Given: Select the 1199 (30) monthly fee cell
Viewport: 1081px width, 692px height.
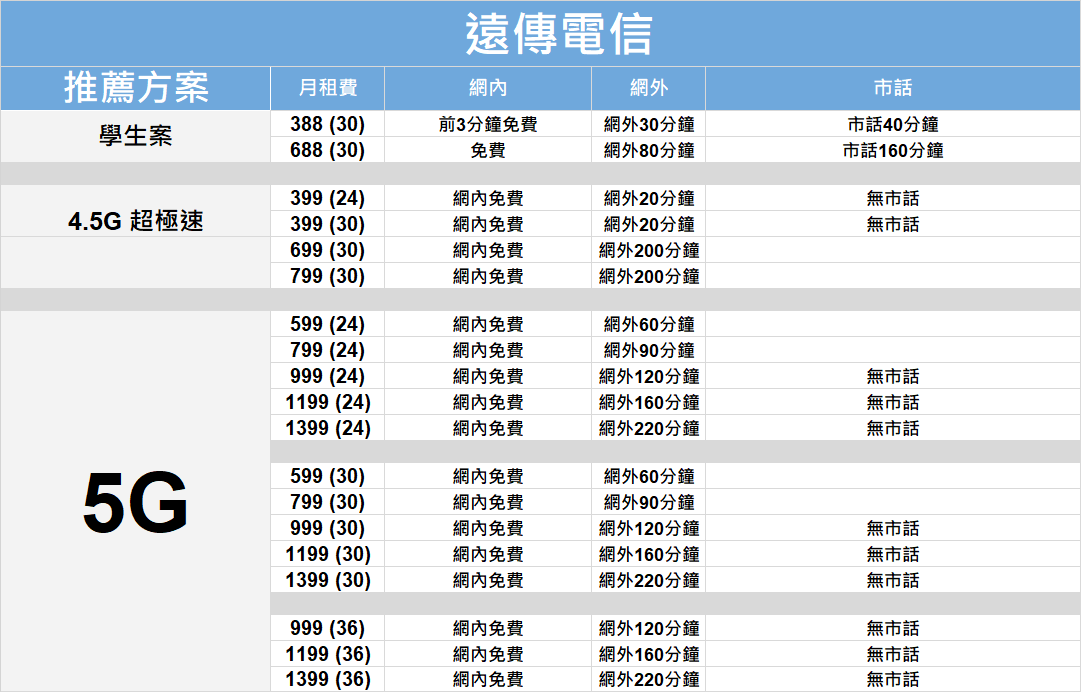Looking at the screenshot, I should click(327, 554).
